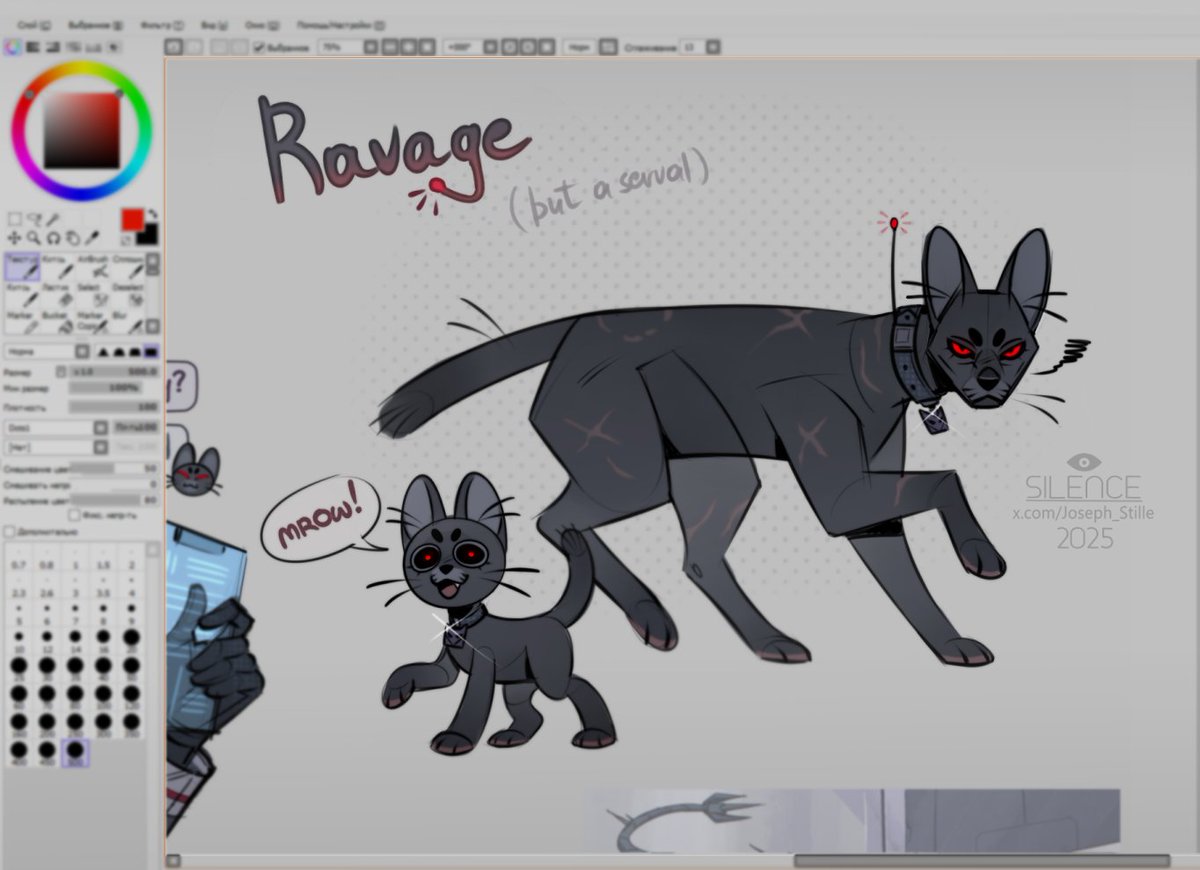Choose the Select pen tool

click(94, 296)
